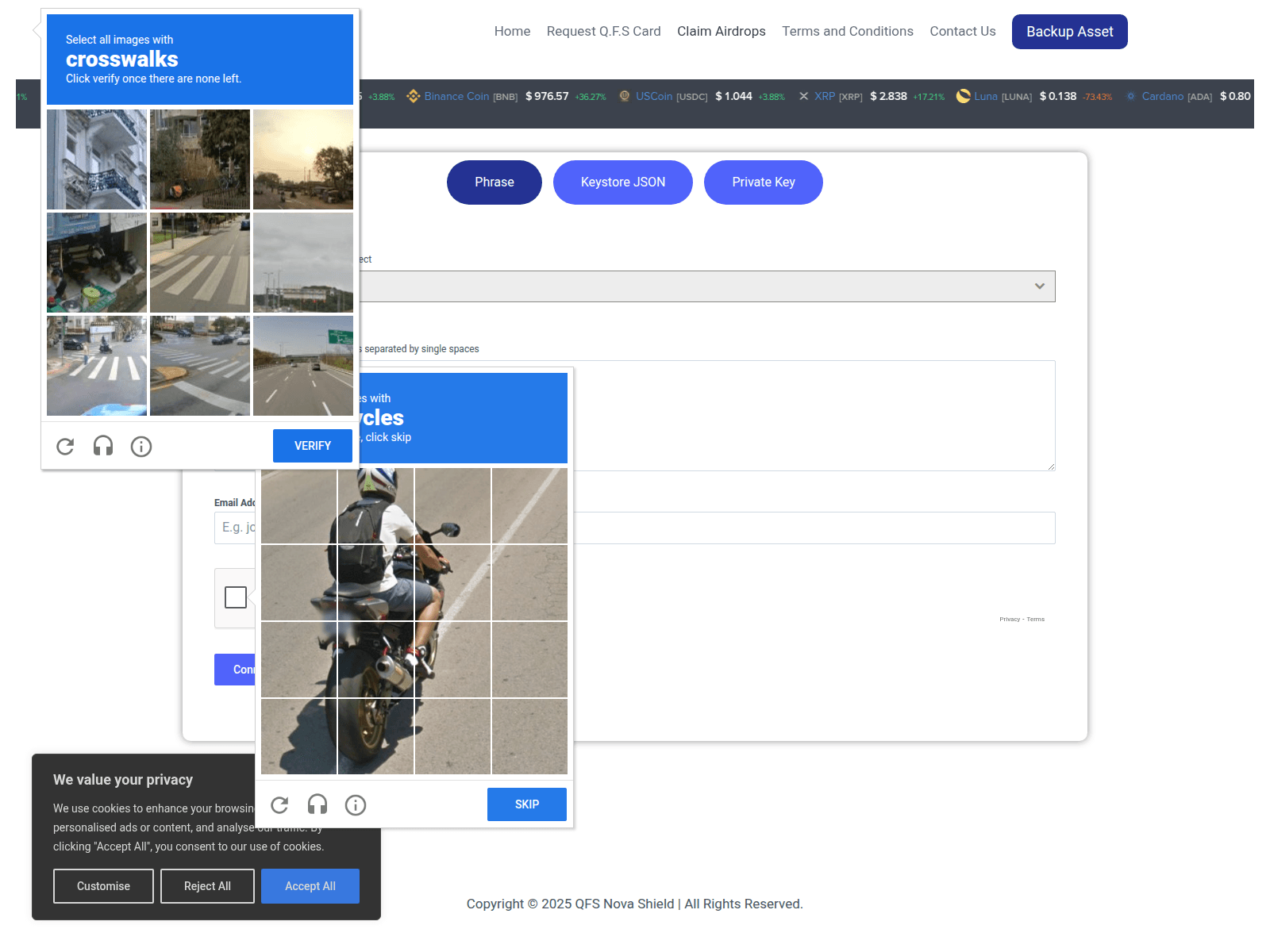Screen dimensions: 1270x952
Task: Select the intersection image with cars
Action: pyautogui.click(x=200, y=366)
